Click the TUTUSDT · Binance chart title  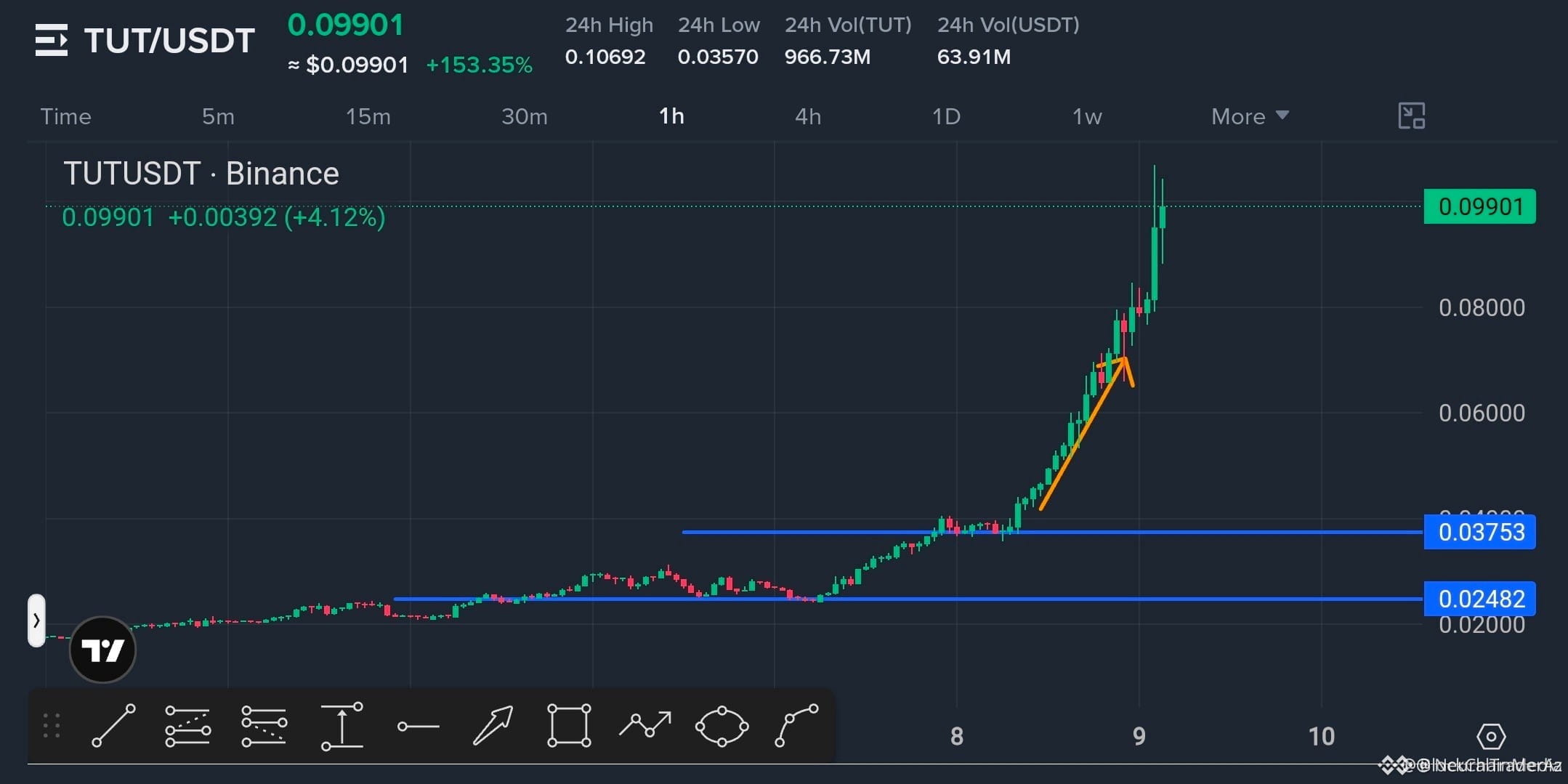click(x=201, y=174)
